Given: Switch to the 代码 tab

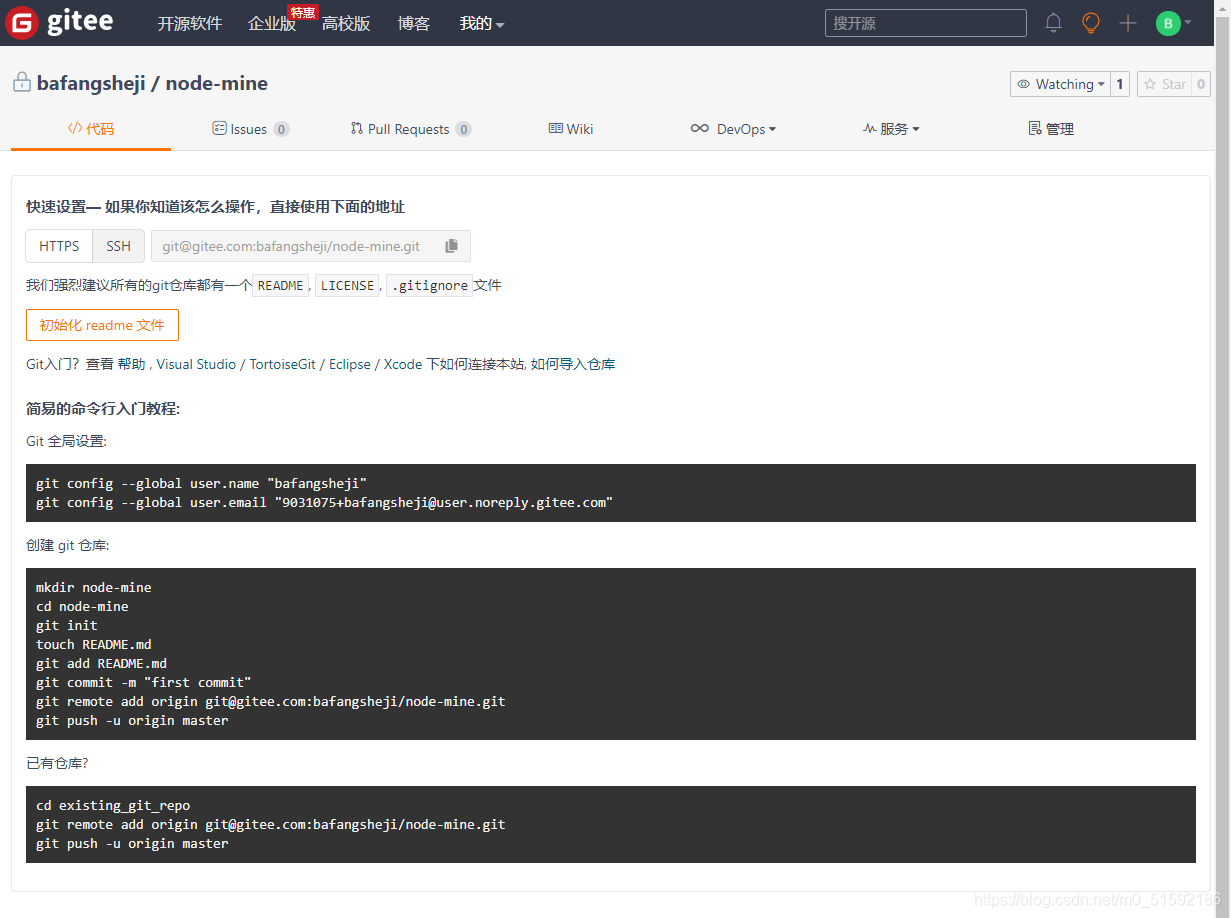Looking at the screenshot, I should pyautogui.click(x=91, y=129).
